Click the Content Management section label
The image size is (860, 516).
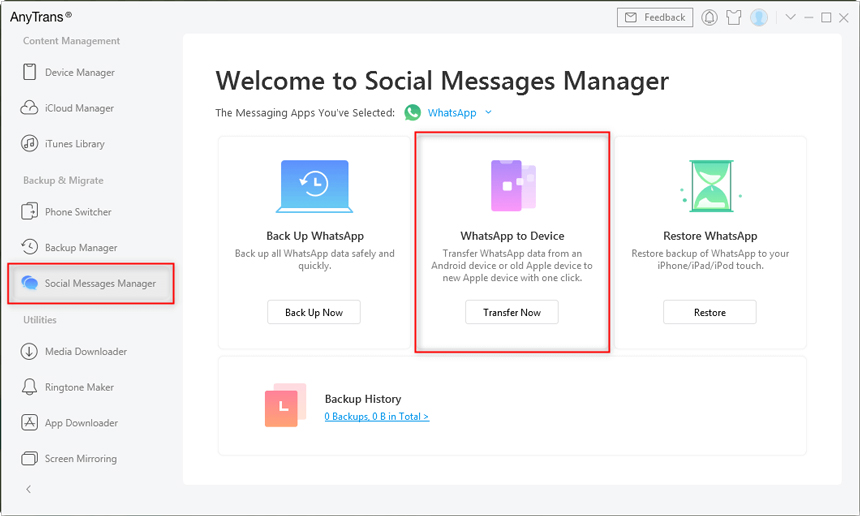coord(71,41)
